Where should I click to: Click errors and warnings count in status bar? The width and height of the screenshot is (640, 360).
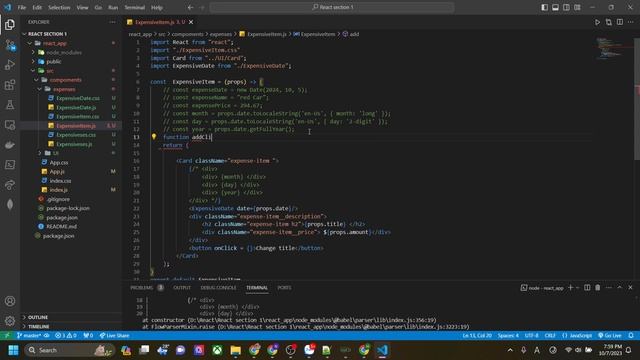coord(66,336)
